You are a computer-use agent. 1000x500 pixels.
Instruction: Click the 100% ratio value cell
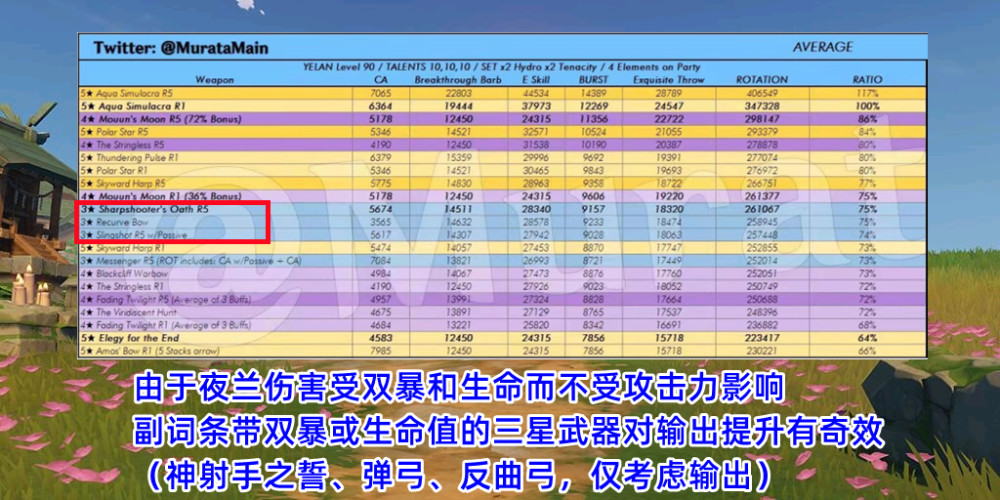pyautogui.click(x=867, y=105)
